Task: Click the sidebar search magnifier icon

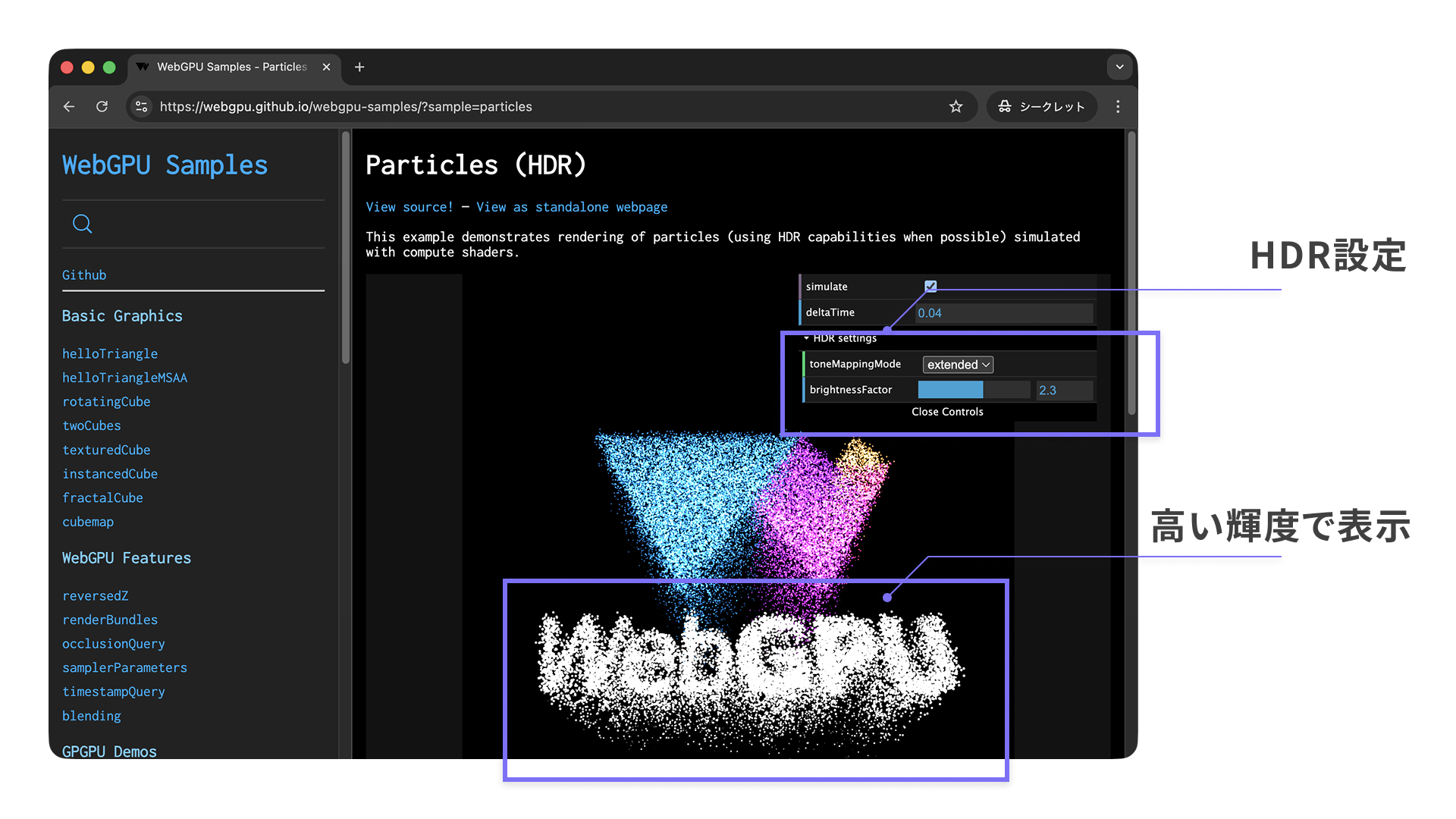Action: coord(82,224)
